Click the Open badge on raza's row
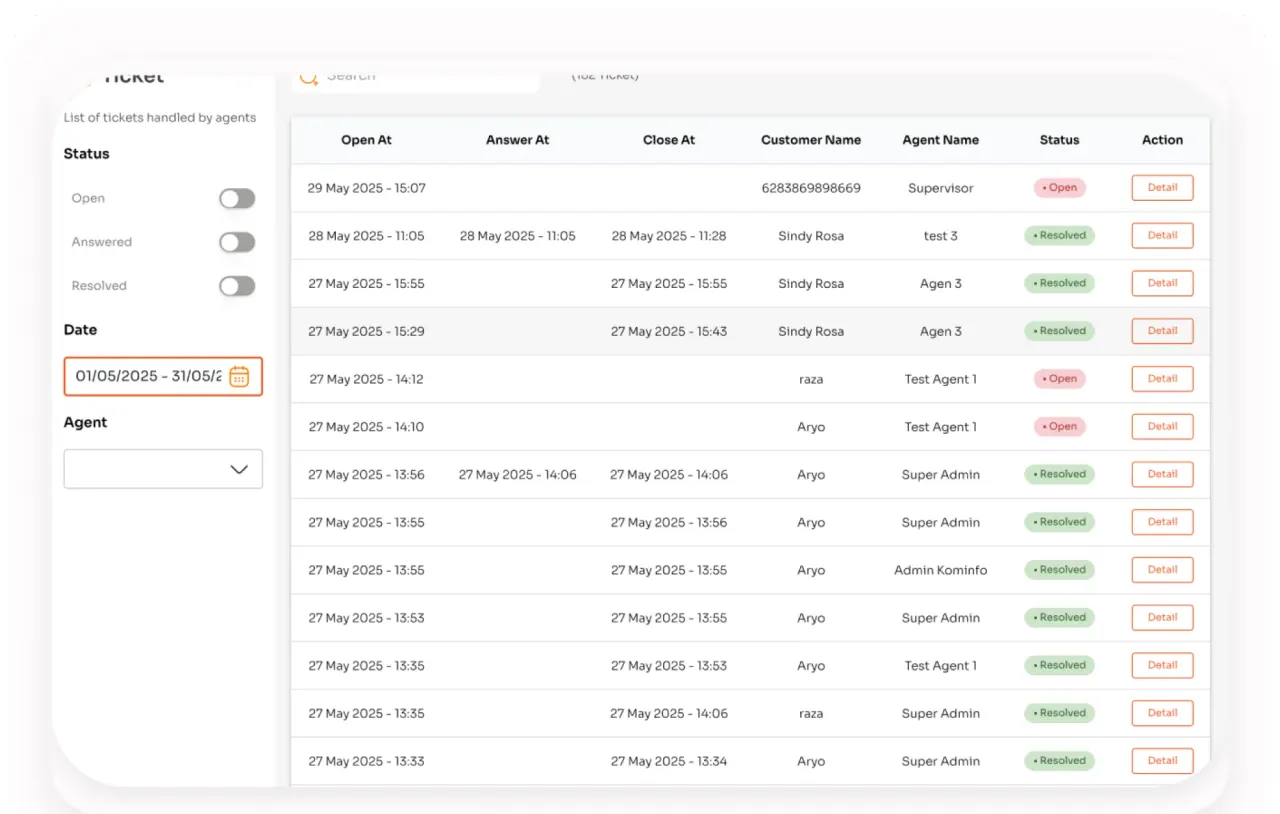Image resolution: width=1280 pixels, height=814 pixels. pyautogui.click(x=1059, y=379)
